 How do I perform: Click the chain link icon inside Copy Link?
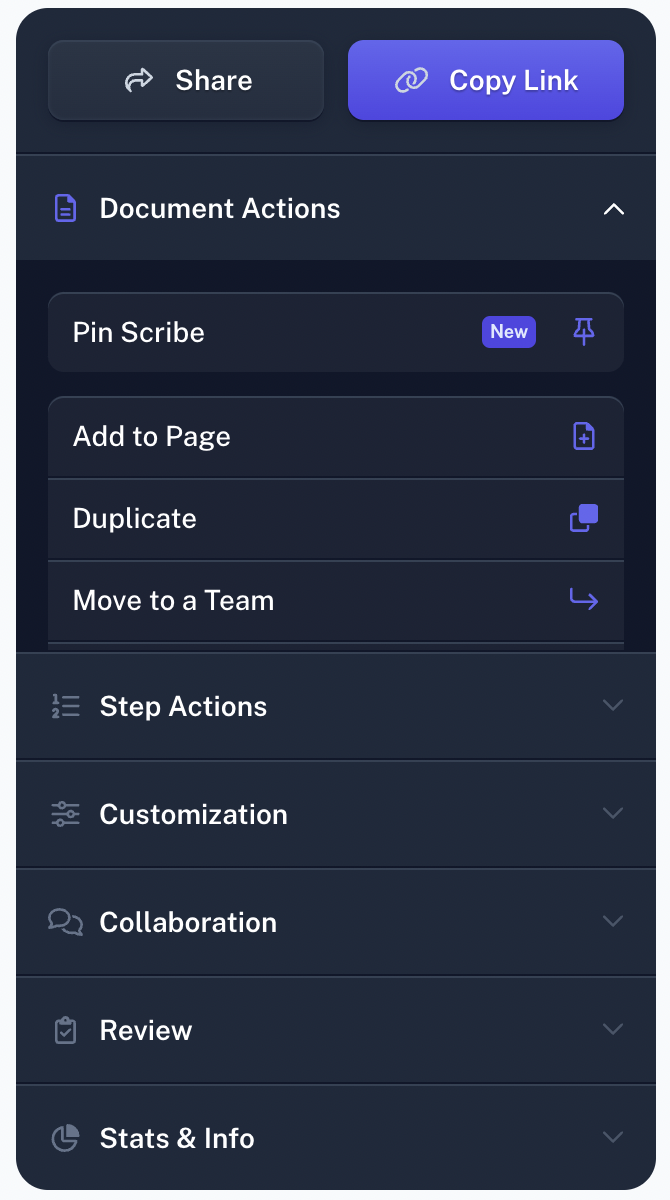pos(413,79)
